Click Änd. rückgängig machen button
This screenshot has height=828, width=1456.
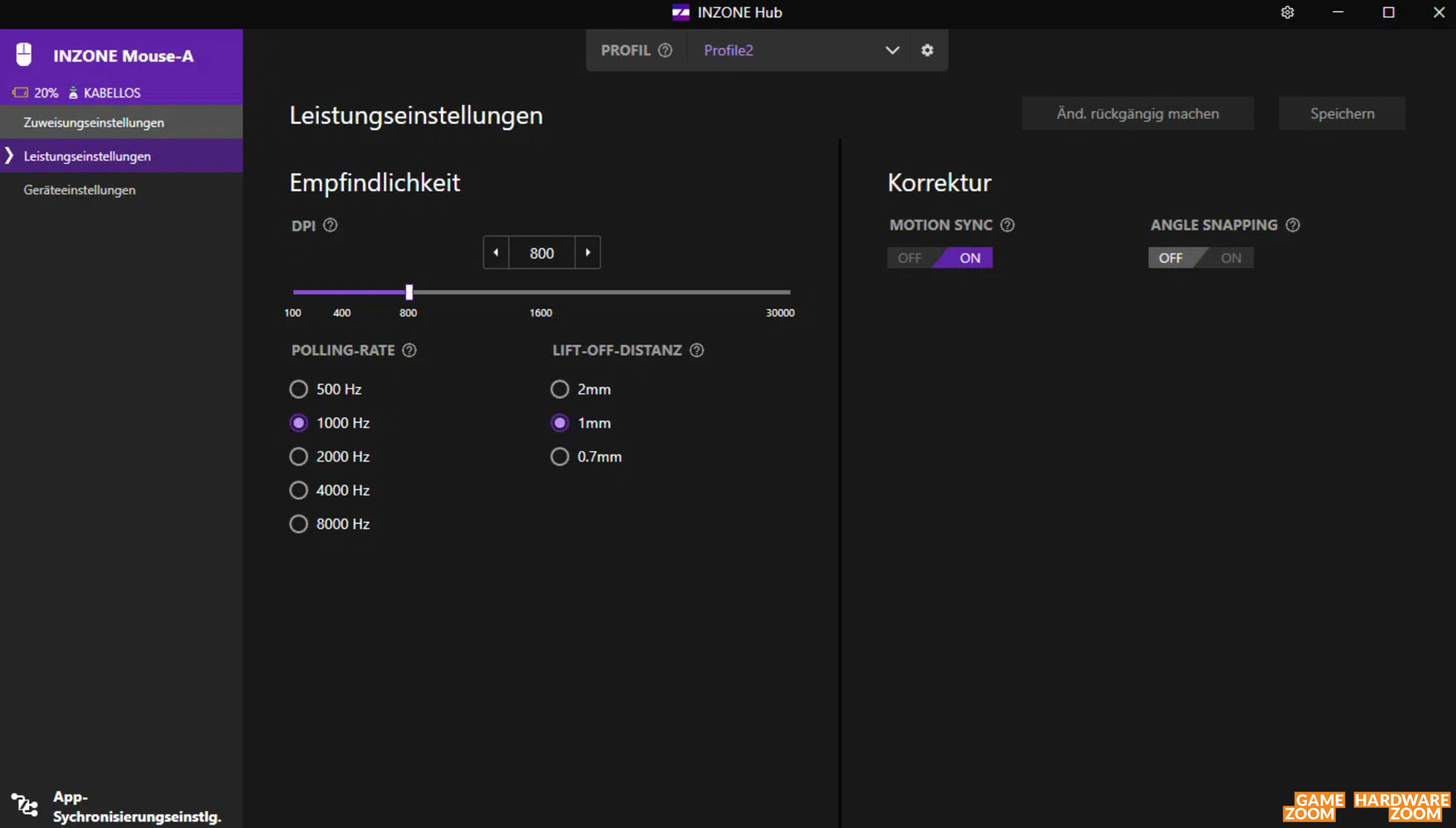pyautogui.click(x=1138, y=114)
